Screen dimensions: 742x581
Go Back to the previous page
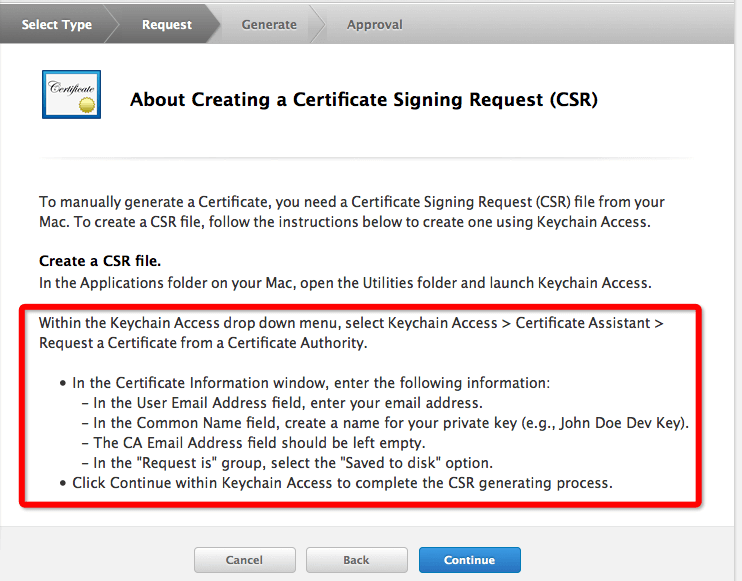click(356, 560)
